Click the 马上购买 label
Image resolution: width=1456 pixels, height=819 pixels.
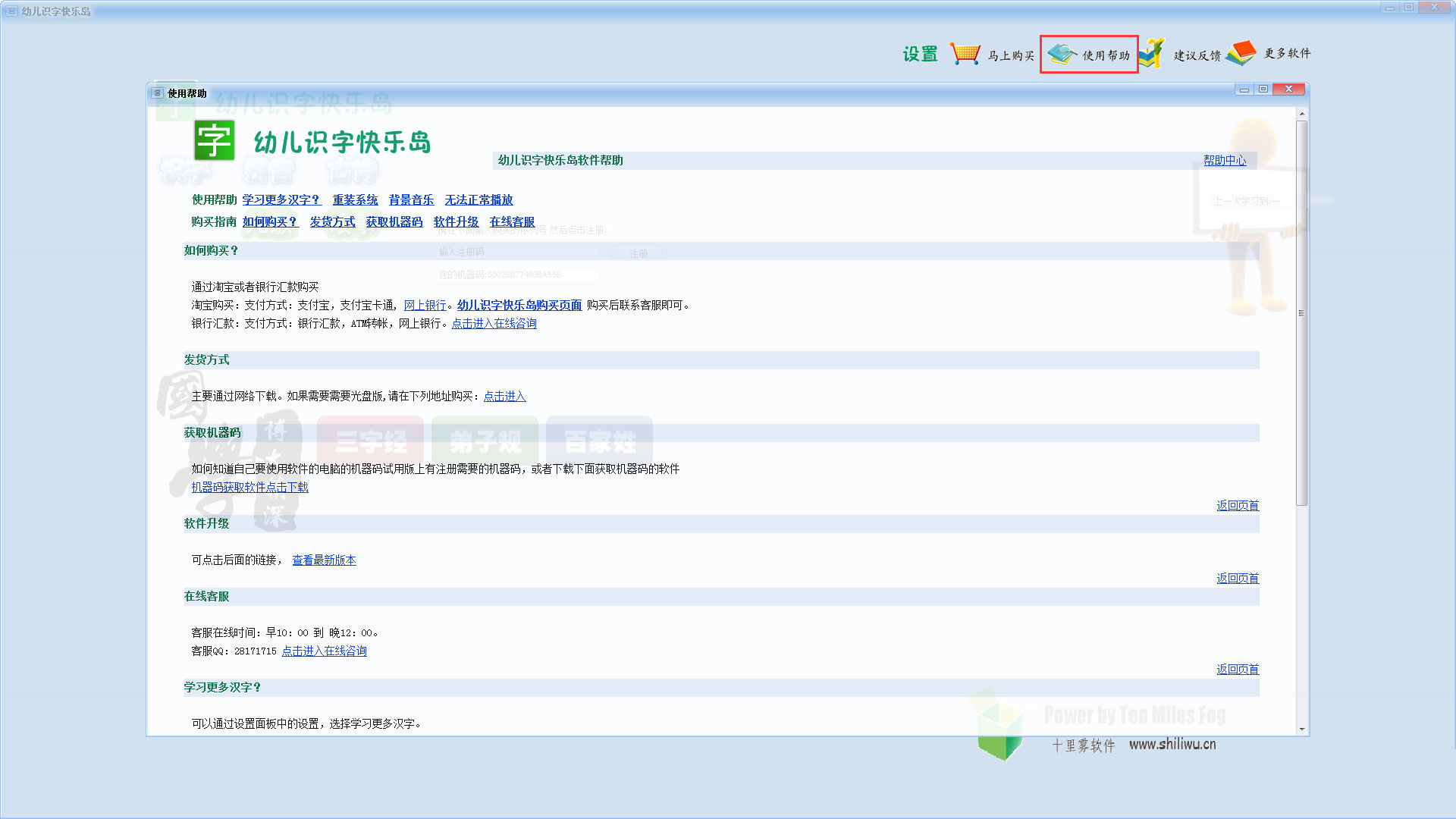pos(1011,55)
